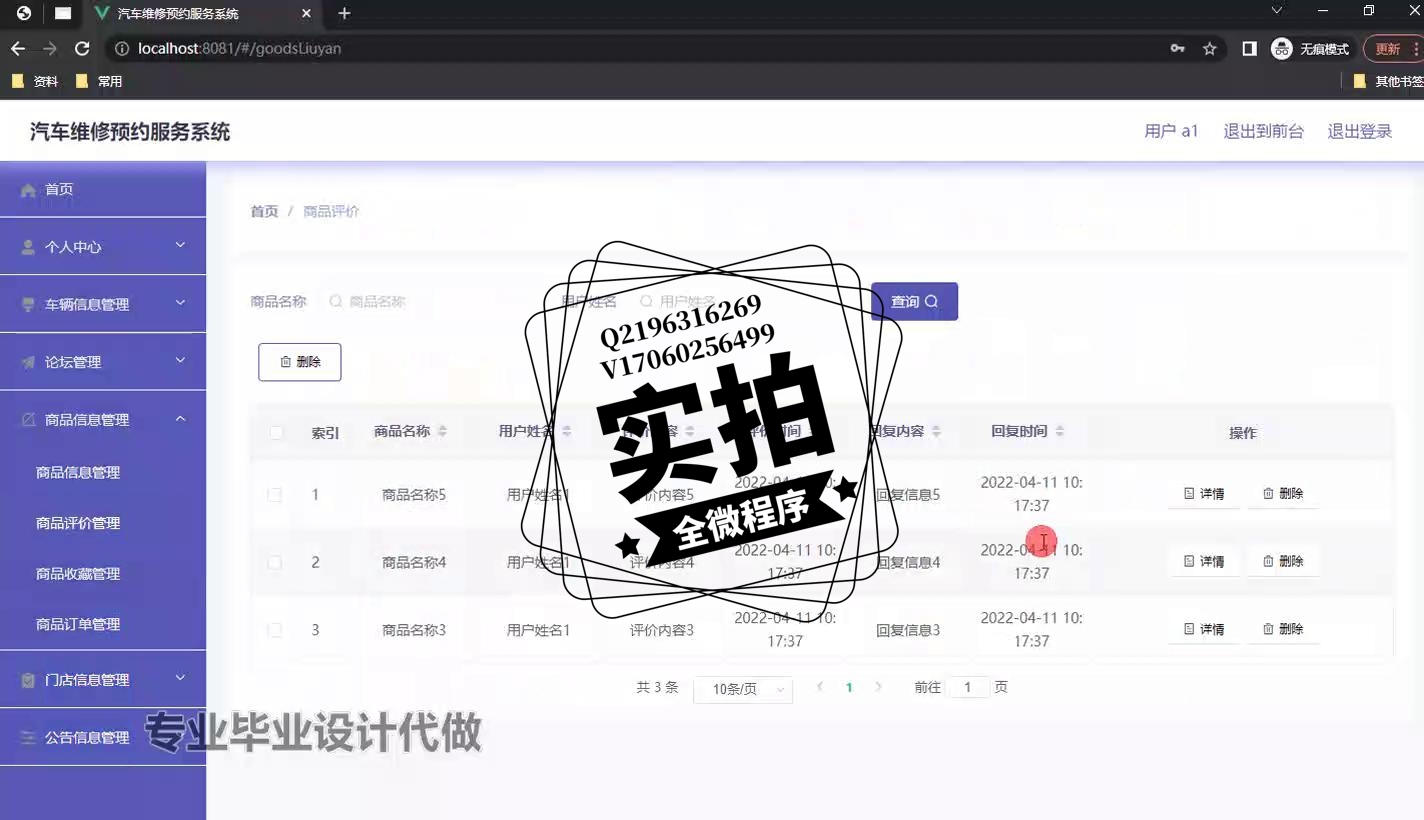Image resolution: width=1424 pixels, height=820 pixels.
Task: Click the icon beside 公告信息管理
Action: pos(28,737)
